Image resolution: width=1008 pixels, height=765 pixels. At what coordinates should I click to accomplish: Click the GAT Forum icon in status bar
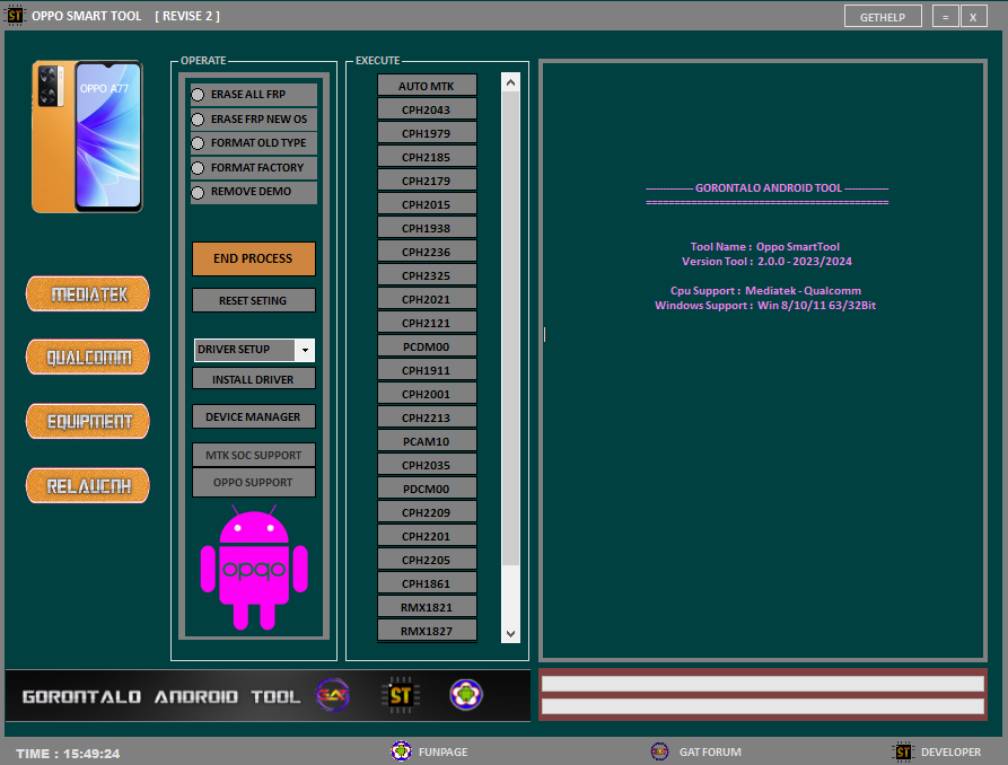coord(660,751)
